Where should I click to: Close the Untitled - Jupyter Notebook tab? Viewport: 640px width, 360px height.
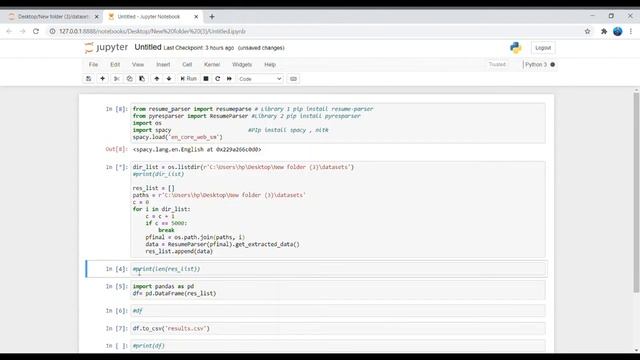click(196, 17)
